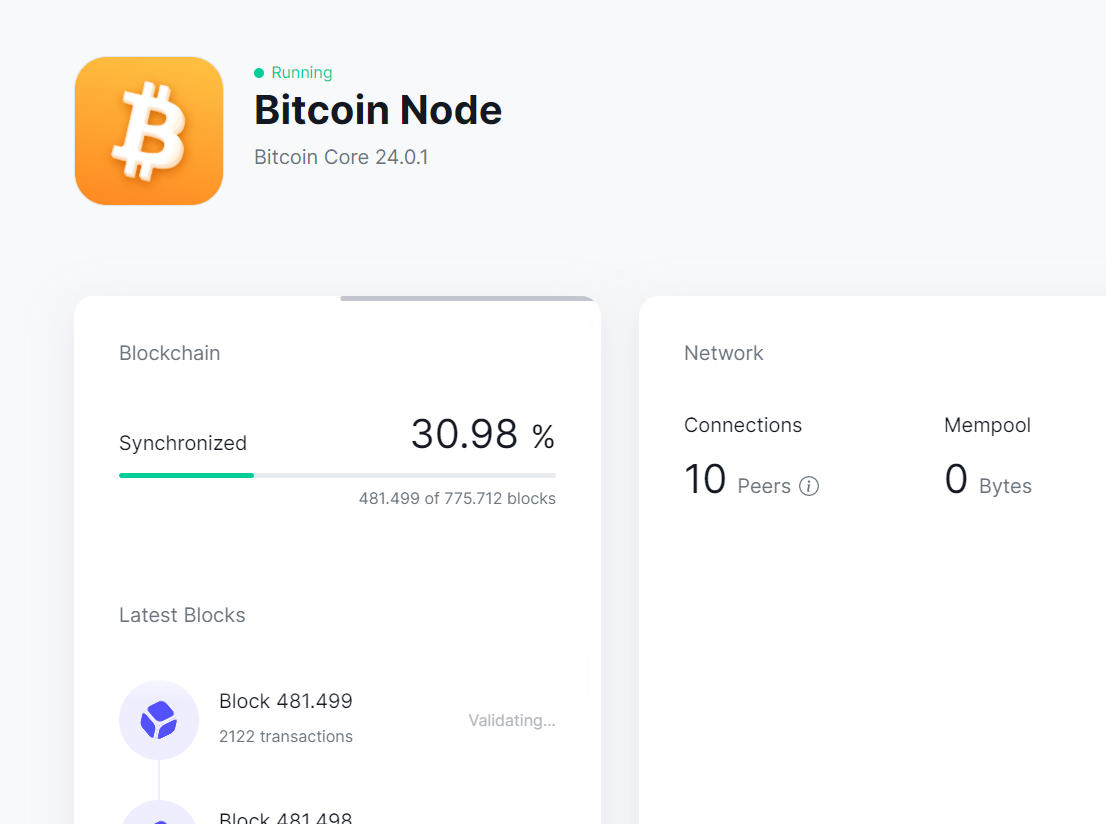Click the green Running status dot
This screenshot has width=1106, height=824.
click(260, 72)
